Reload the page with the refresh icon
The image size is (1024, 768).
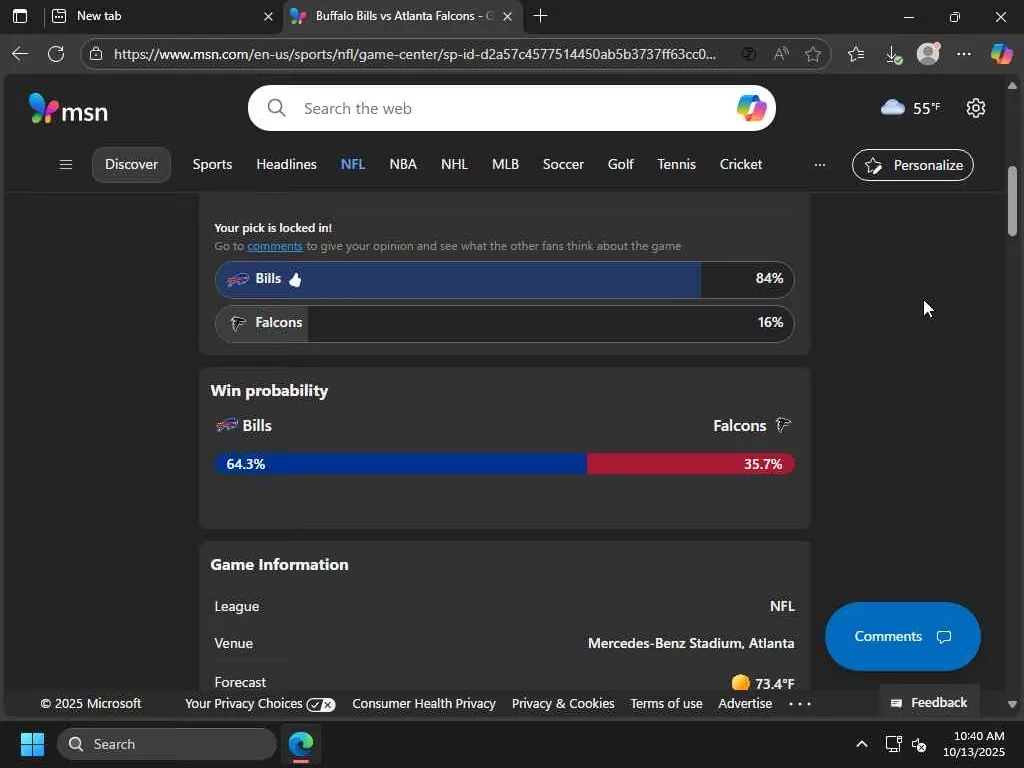[56, 54]
